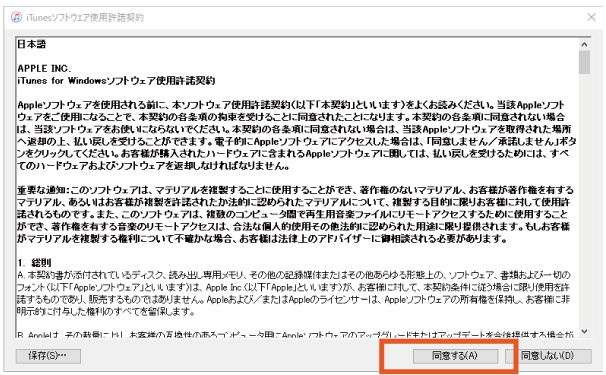Click the vertical scrollbar thumb
606x375 pixels.
pos(584,62)
